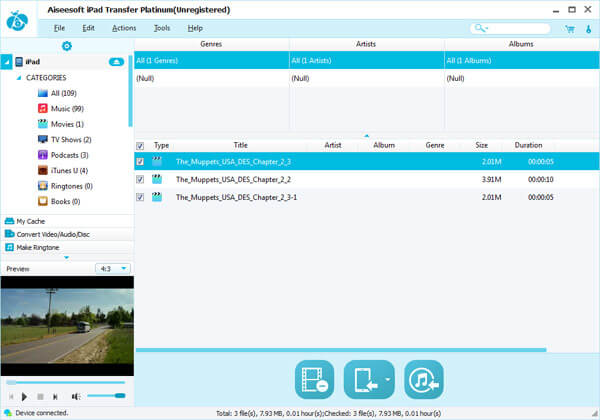The image size is (600, 420).
Task: Sort by the Title column header
Action: pyautogui.click(x=241, y=145)
